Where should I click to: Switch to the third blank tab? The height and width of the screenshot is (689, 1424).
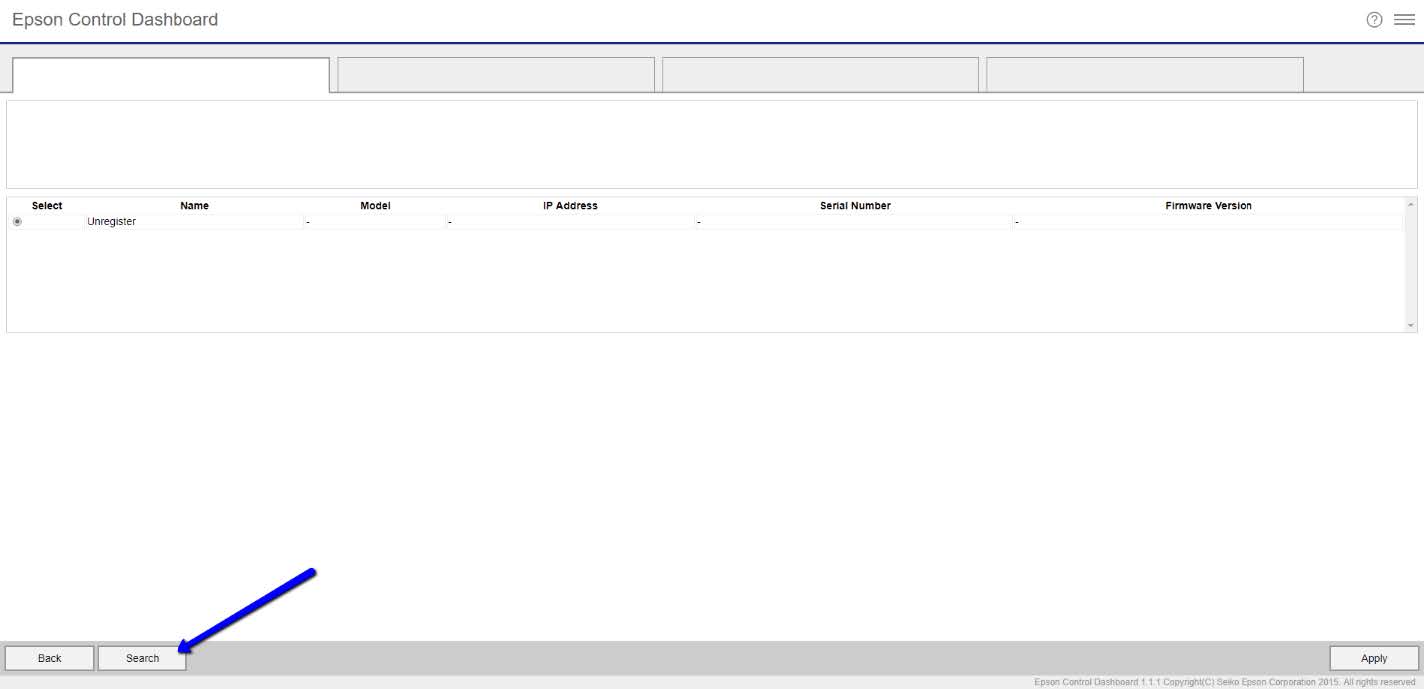820,75
